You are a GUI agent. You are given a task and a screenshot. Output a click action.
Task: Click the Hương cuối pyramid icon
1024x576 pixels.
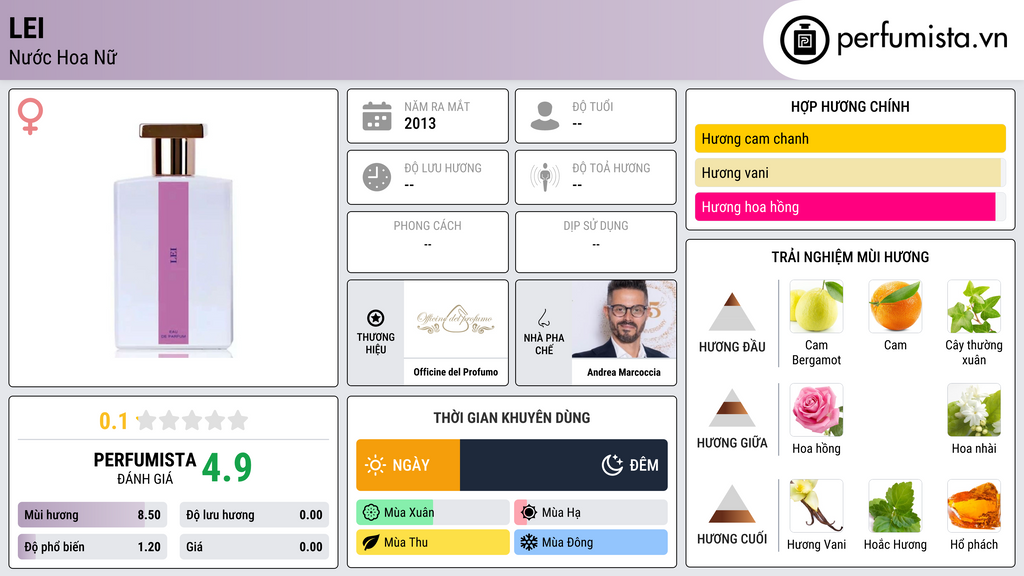732,504
